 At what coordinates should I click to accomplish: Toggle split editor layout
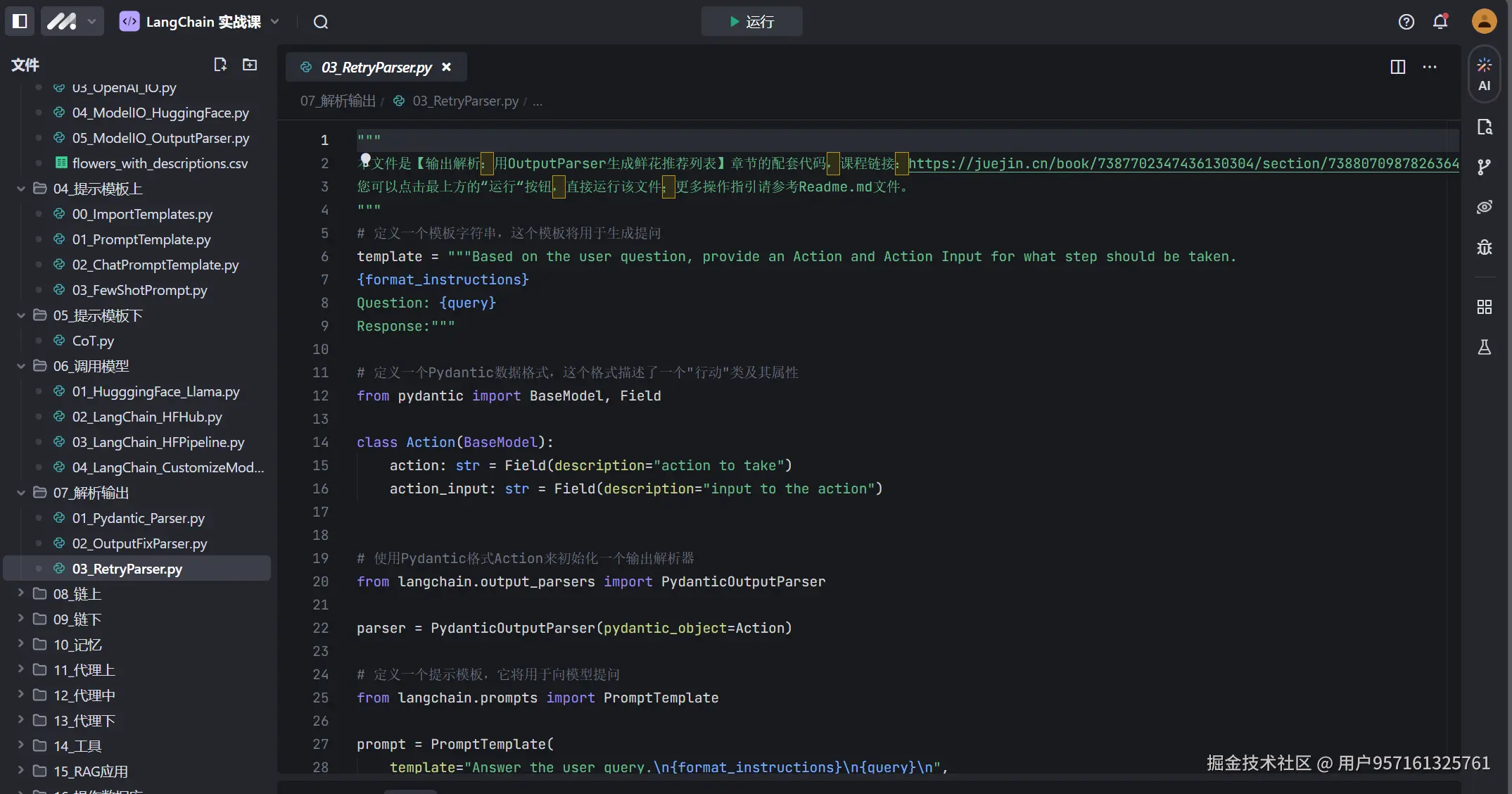pyautogui.click(x=1397, y=67)
